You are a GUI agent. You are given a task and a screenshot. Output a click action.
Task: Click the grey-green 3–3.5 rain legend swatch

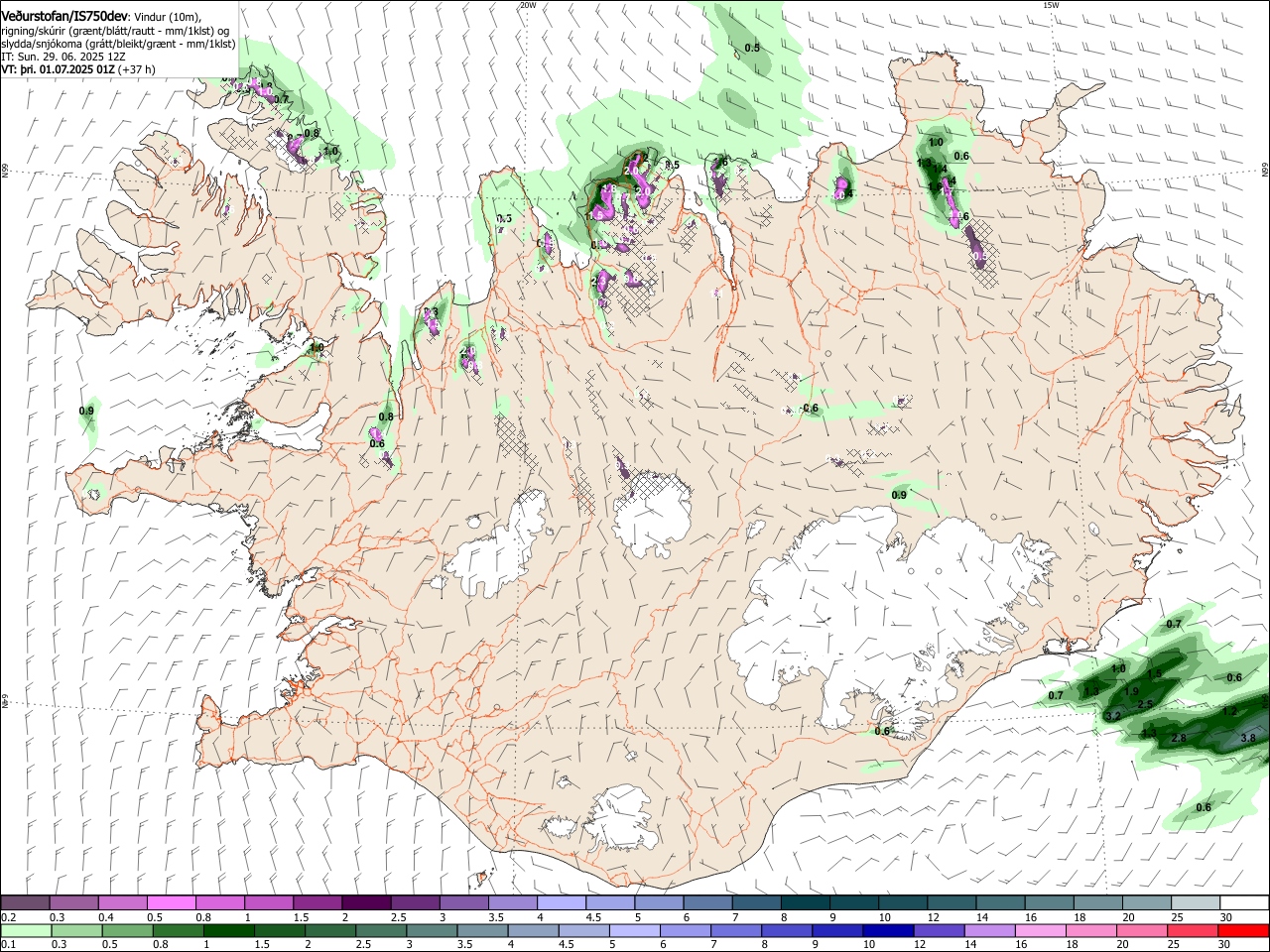click(x=431, y=930)
